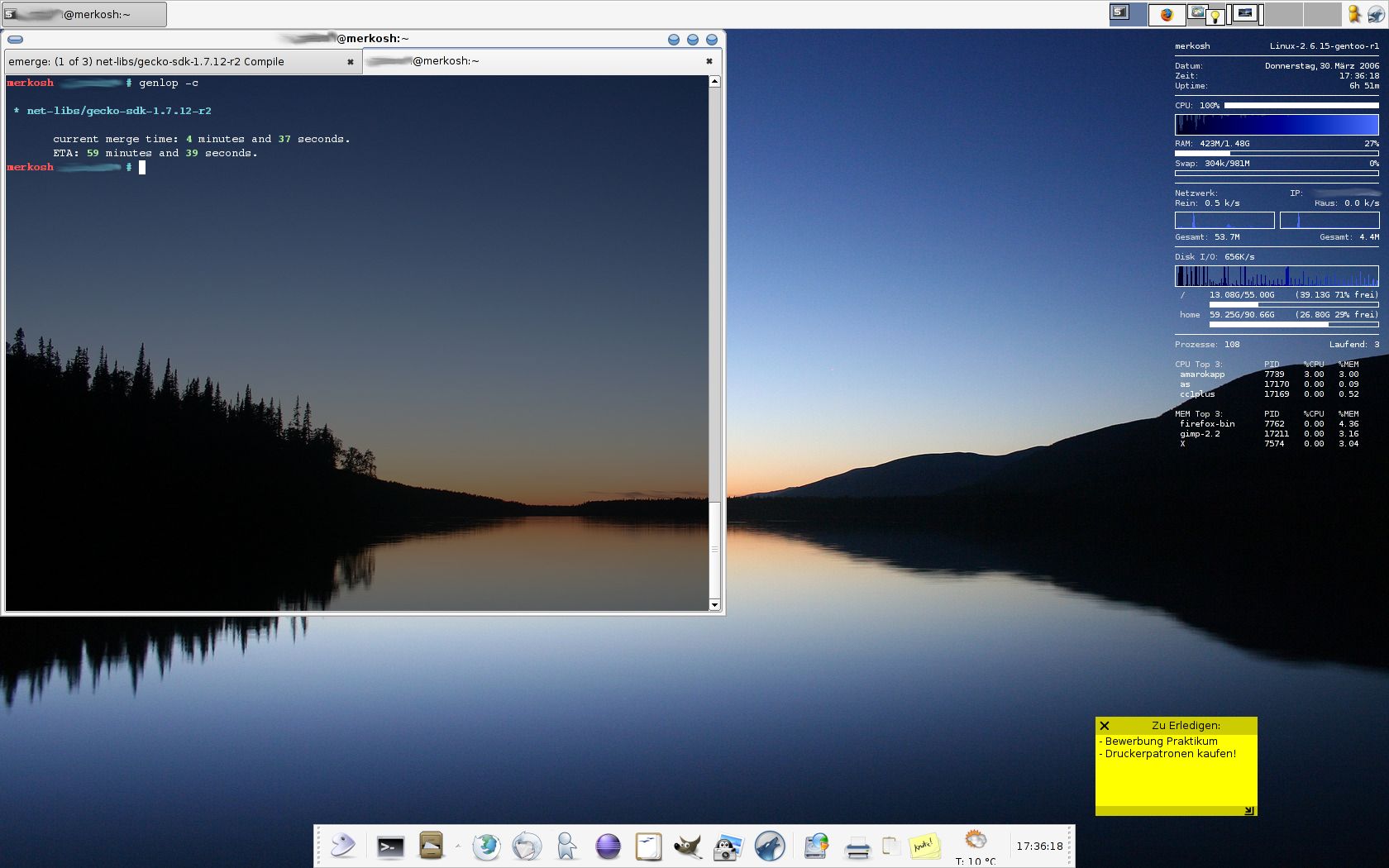Expand the small arrow beside file cabinet

coord(457,846)
